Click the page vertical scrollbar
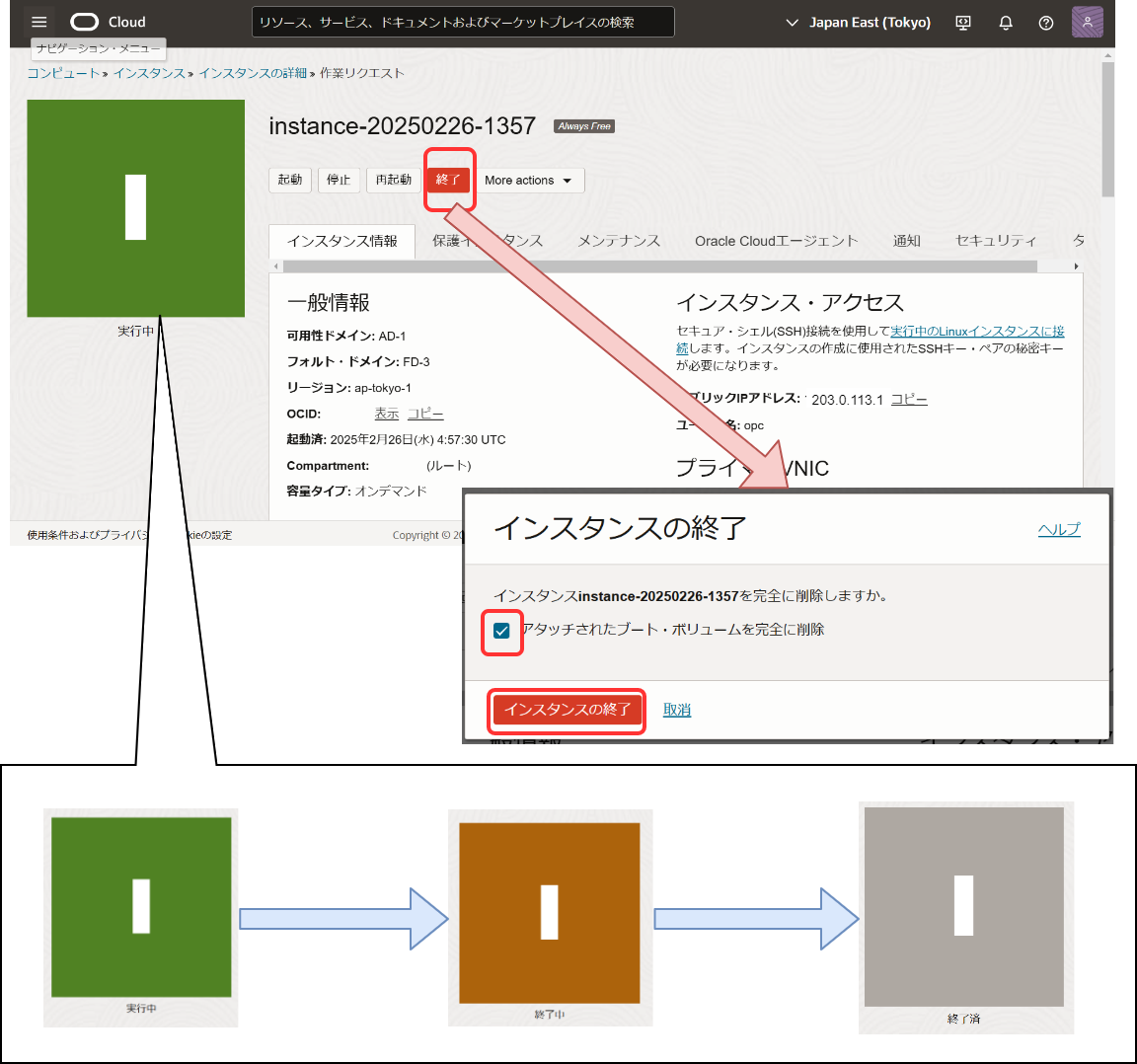 pyautogui.click(x=1107, y=129)
